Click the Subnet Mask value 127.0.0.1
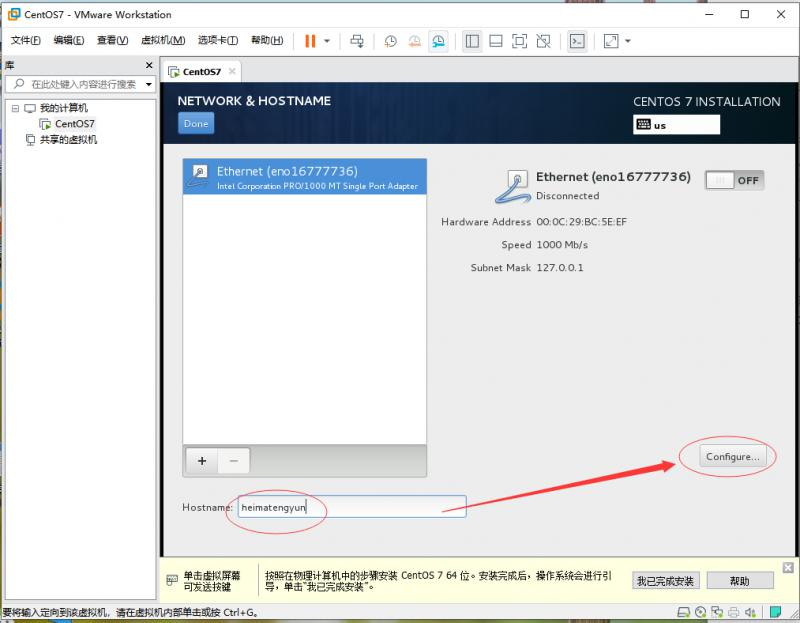800x623 pixels. [560, 268]
